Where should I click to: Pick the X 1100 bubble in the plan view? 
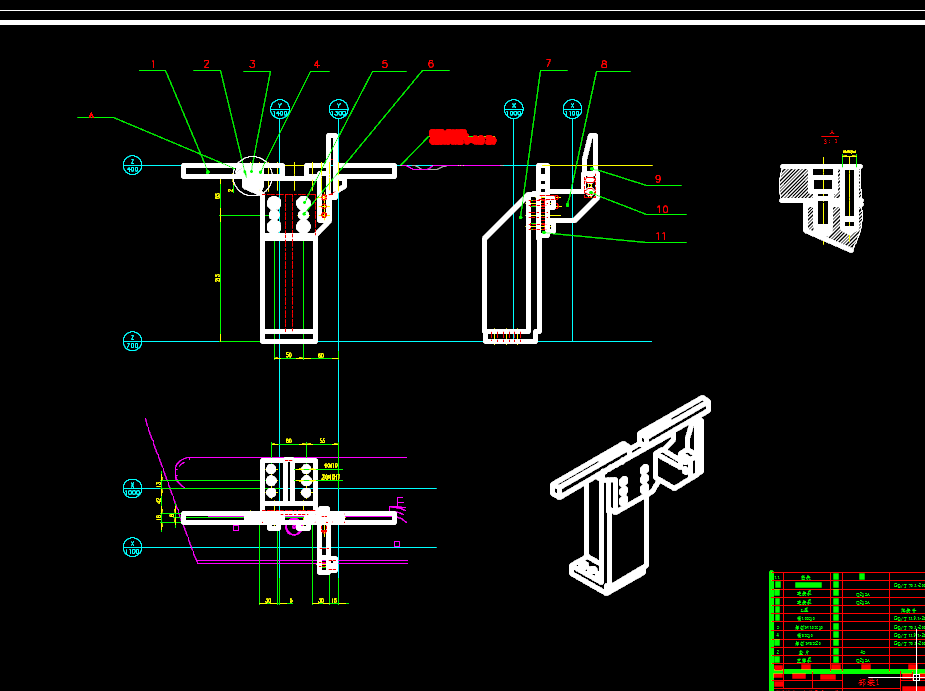(x=132, y=547)
